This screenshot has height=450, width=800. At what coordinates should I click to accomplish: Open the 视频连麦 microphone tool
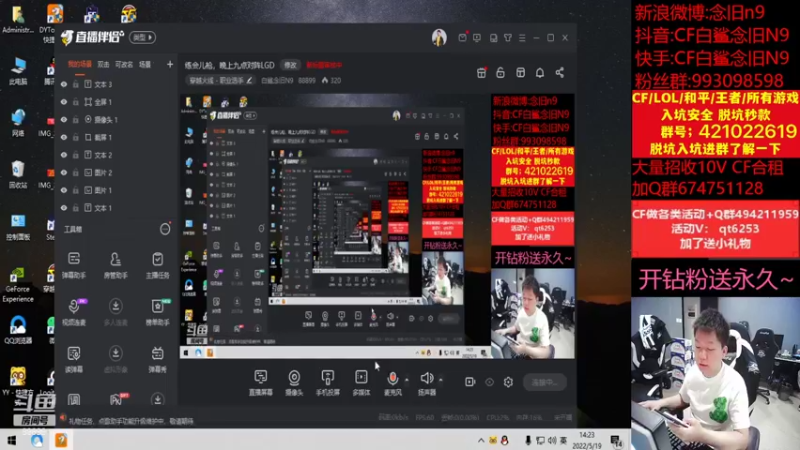pyautogui.click(x=74, y=311)
